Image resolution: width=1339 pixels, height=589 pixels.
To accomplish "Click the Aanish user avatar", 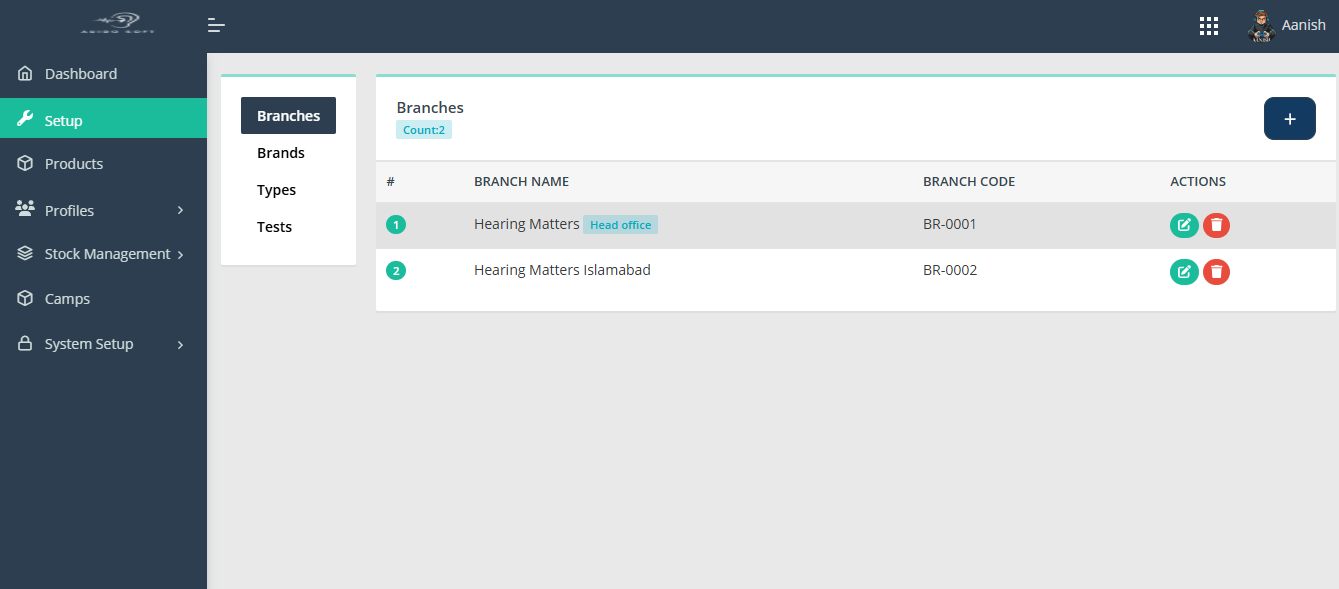I will (1261, 25).
